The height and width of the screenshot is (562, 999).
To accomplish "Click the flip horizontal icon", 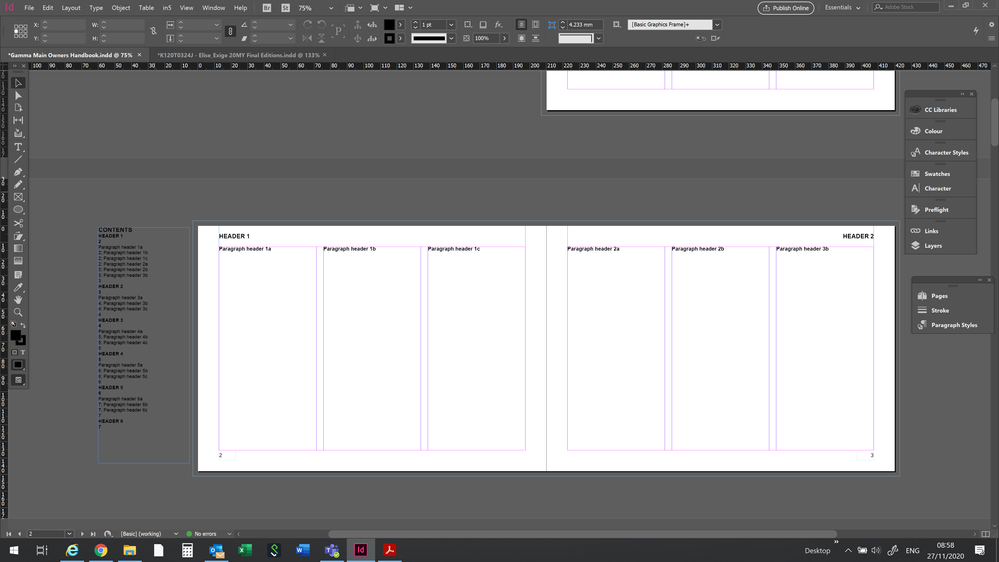I will click(308, 38).
